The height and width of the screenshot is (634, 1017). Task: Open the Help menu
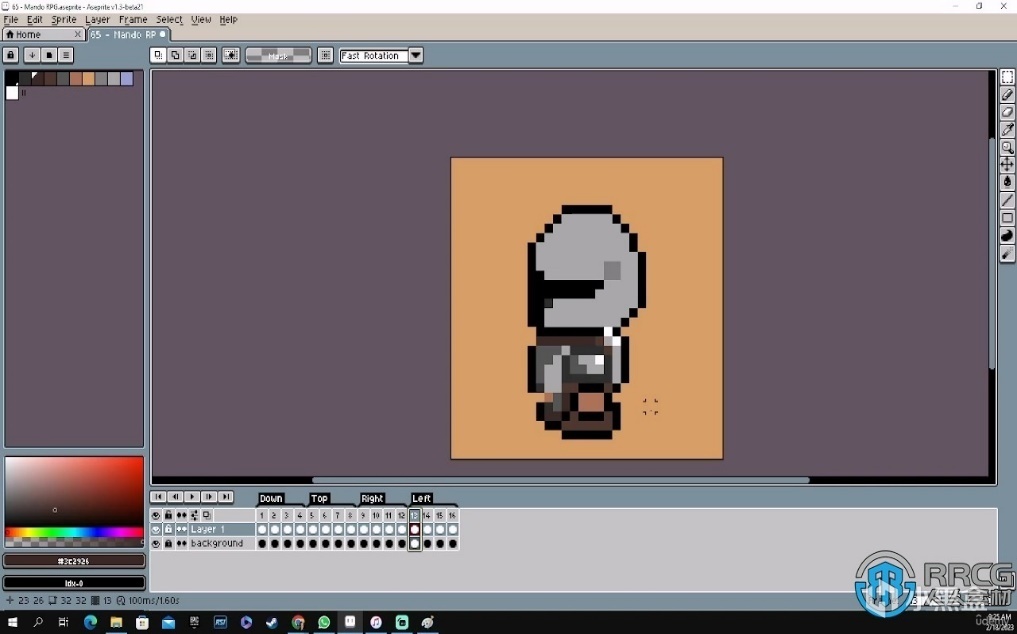point(228,19)
